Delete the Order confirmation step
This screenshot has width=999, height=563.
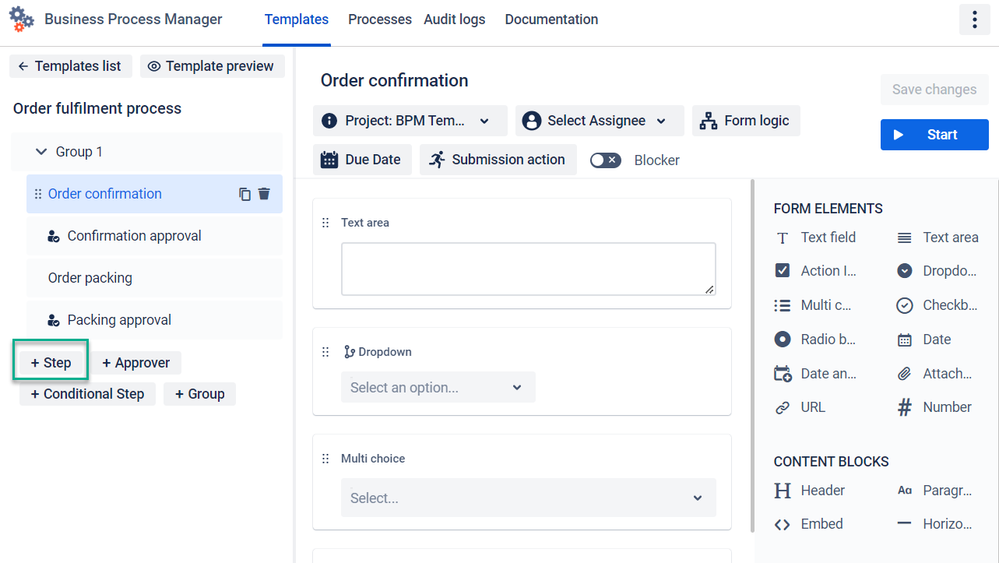[264, 194]
